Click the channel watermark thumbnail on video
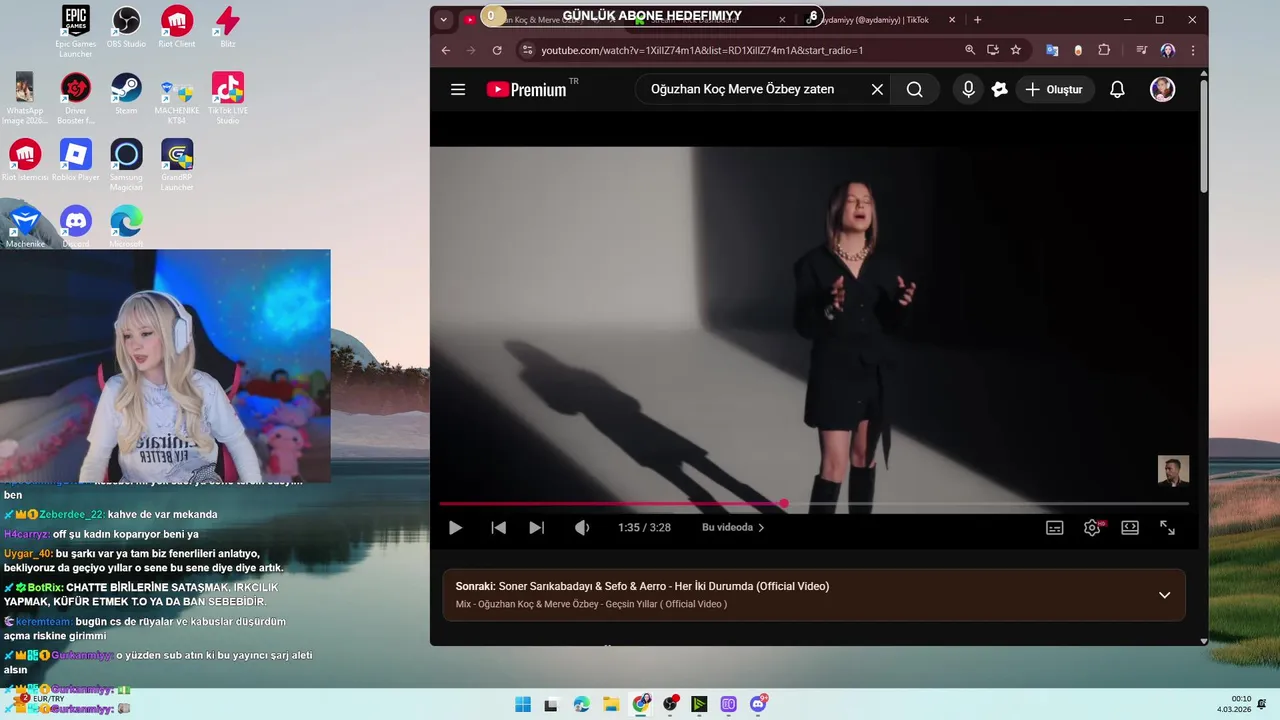 click(x=1173, y=471)
